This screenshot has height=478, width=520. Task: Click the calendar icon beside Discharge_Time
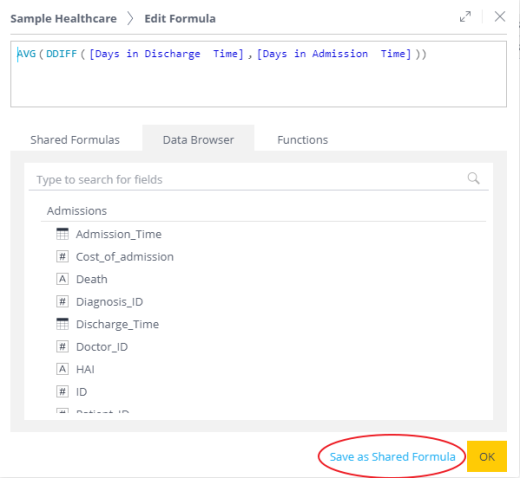coord(62,324)
